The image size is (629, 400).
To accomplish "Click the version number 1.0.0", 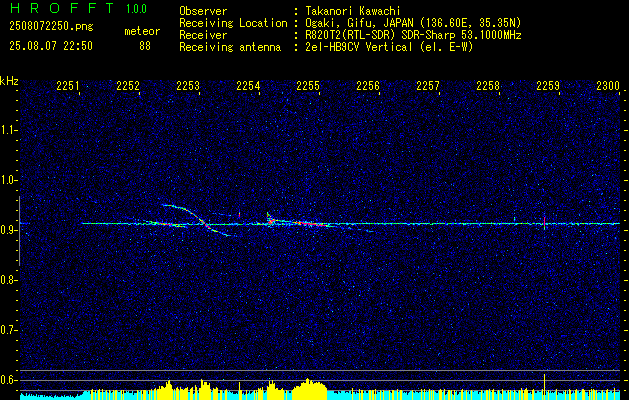I will click(136, 9).
